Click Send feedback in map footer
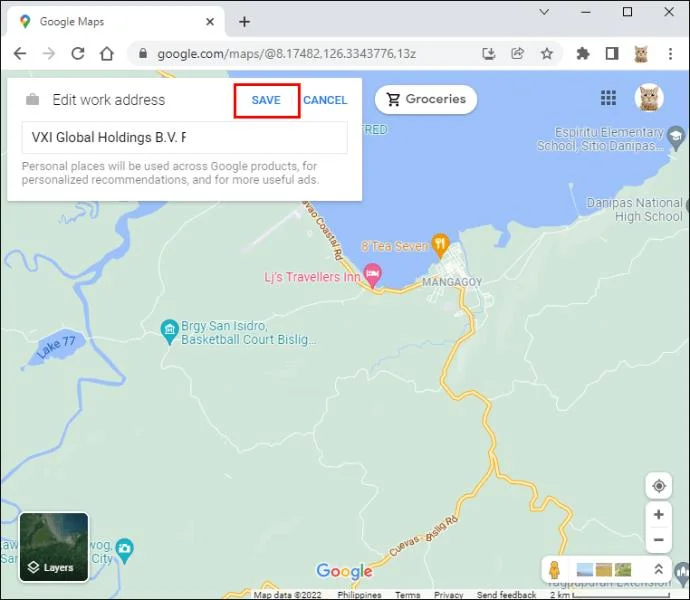Image resolution: width=690 pixels, height=600 pixels. tap(506, 595)
